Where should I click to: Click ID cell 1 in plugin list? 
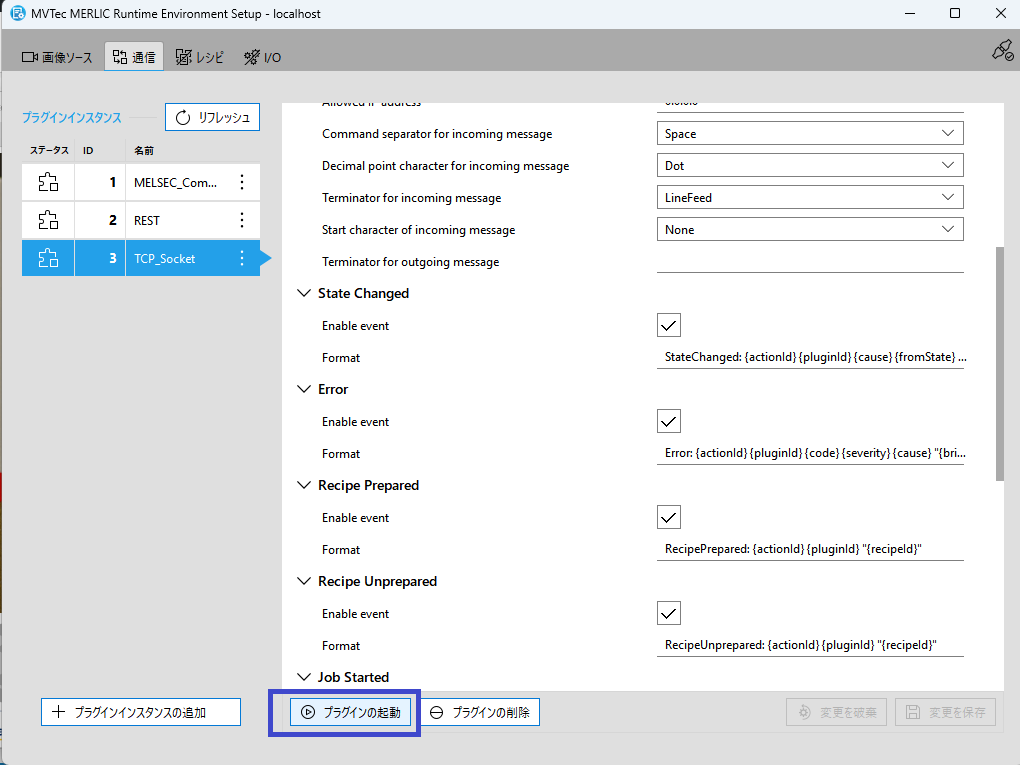(x=100, y=182)
